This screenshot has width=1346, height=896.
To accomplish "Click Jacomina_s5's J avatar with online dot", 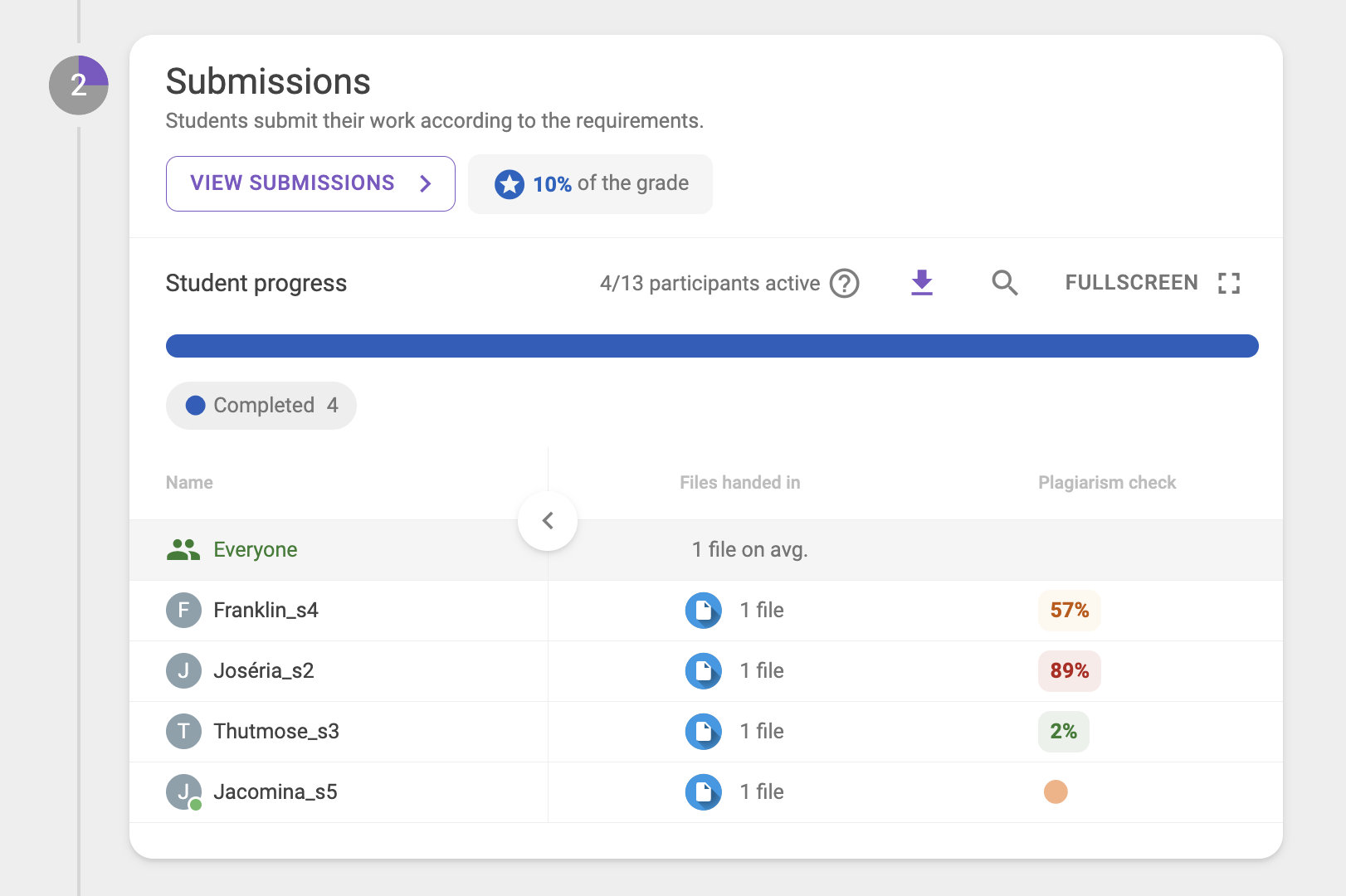I will [x=183, y=792].
